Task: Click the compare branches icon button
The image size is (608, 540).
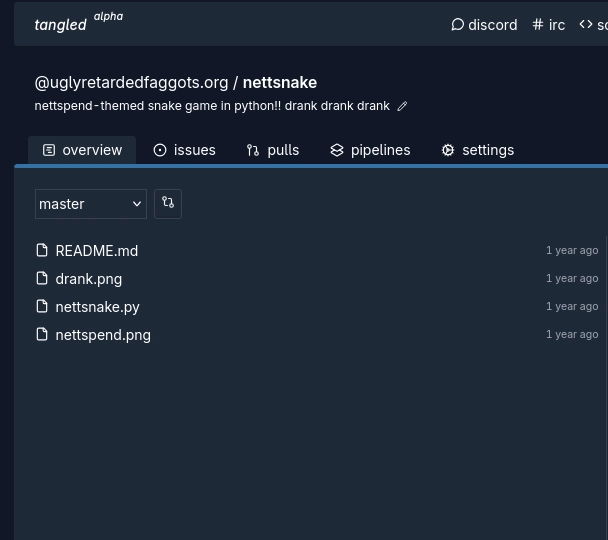Action: coord(168,203)
